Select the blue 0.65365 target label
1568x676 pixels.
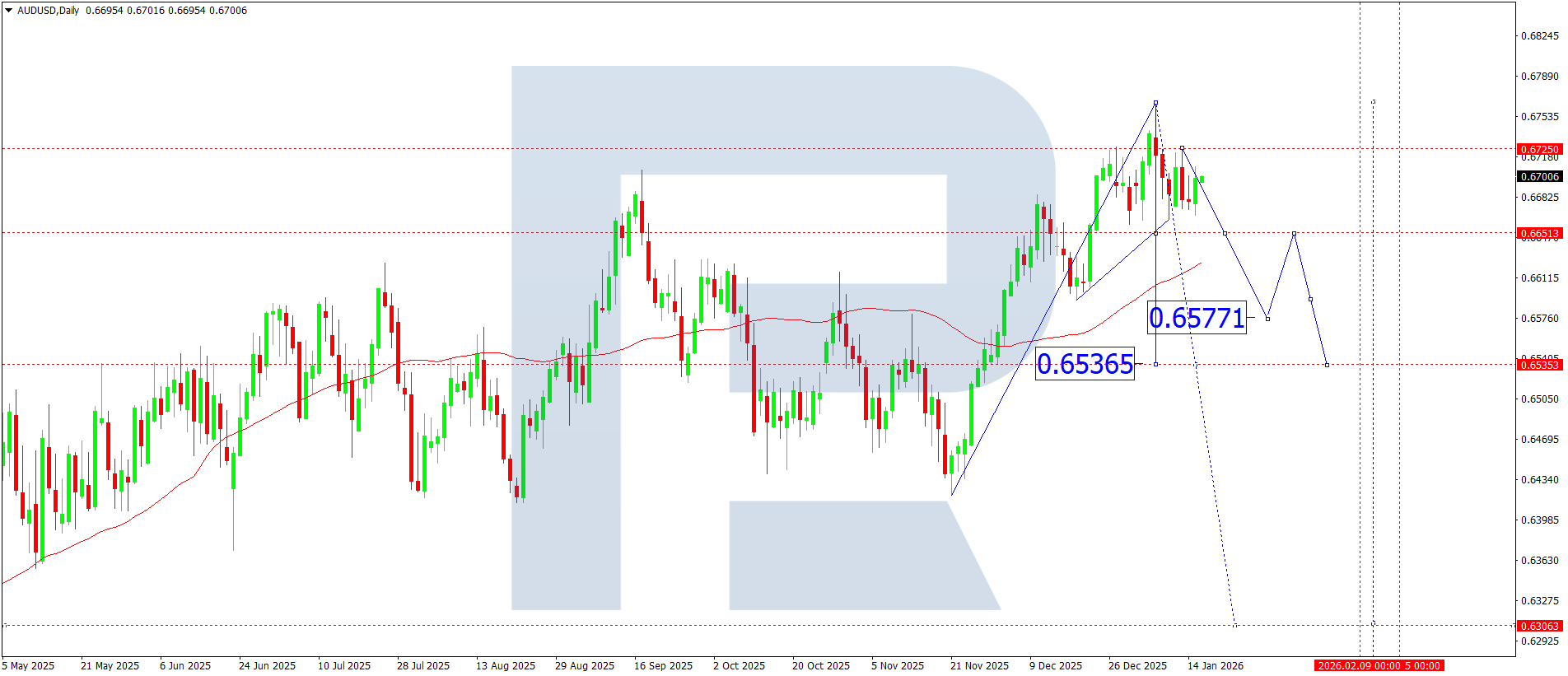(x=1085, y=364)
